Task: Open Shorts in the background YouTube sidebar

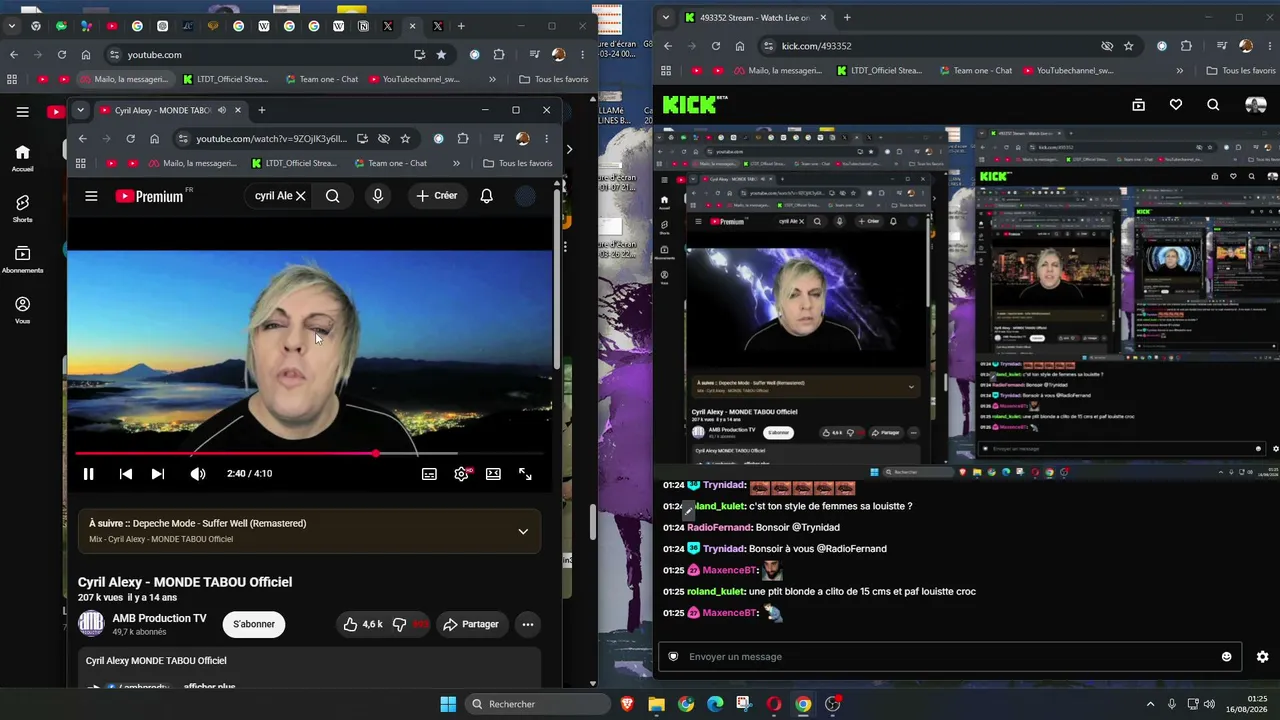Action: tap(22, 208)
